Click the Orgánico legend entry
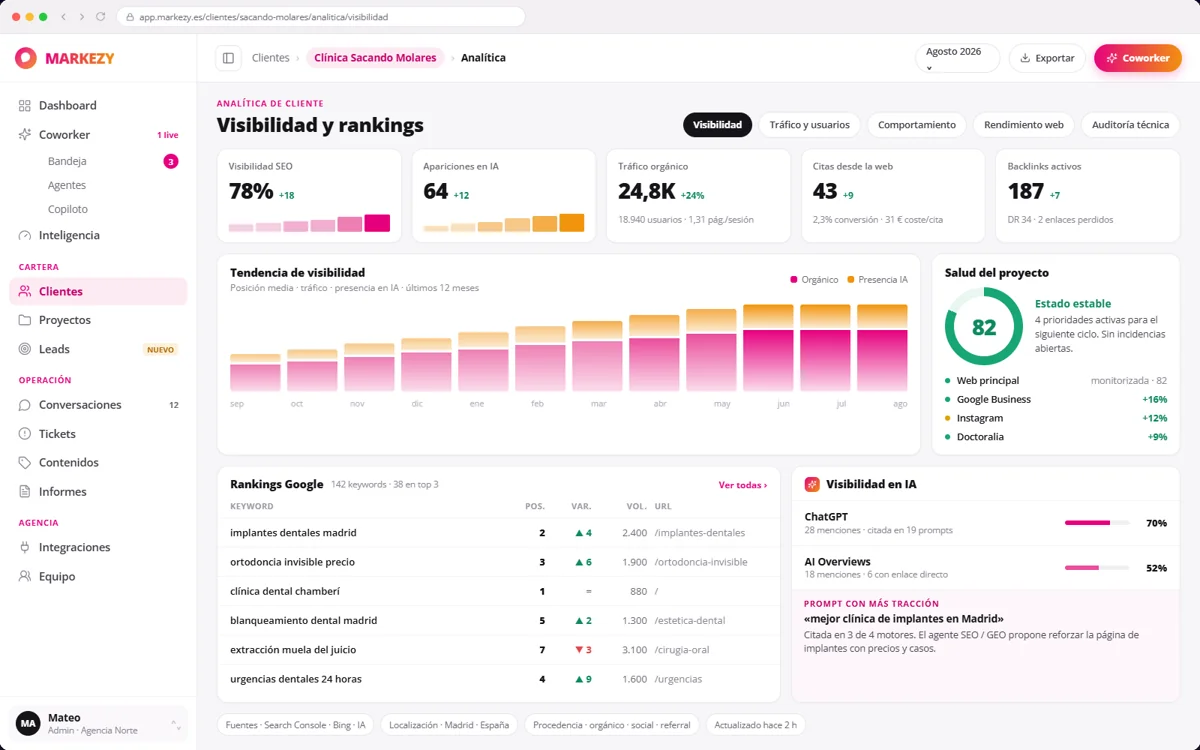 [814, 280]
